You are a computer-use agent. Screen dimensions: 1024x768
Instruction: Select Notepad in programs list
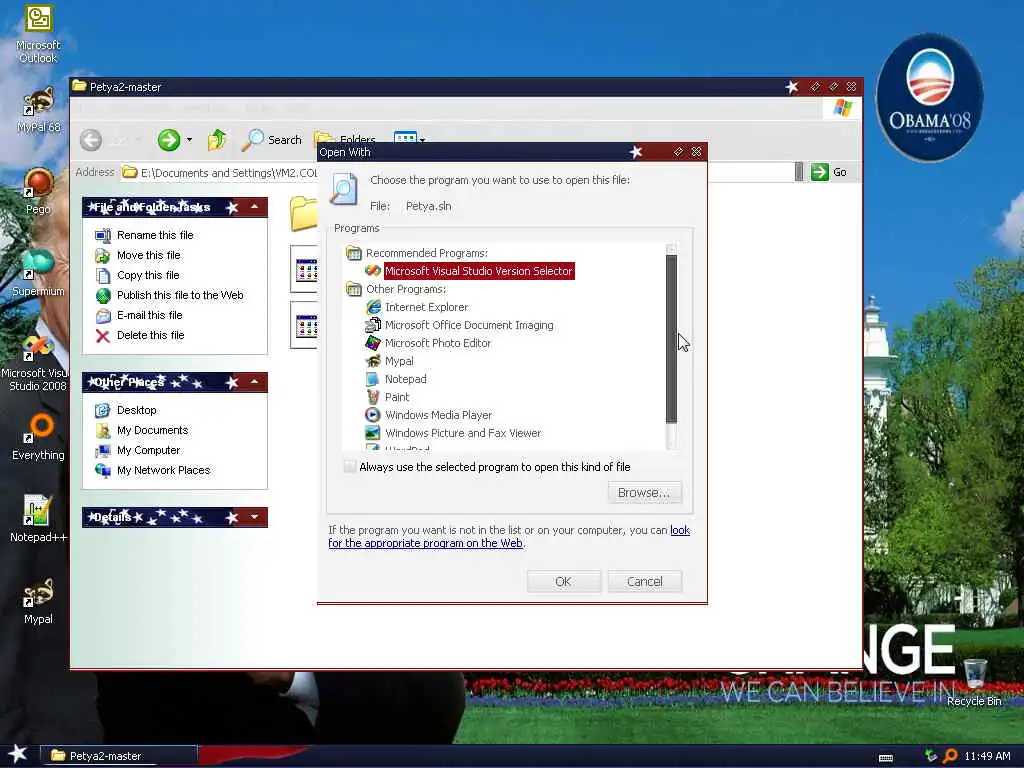click(x=406, y=379)
